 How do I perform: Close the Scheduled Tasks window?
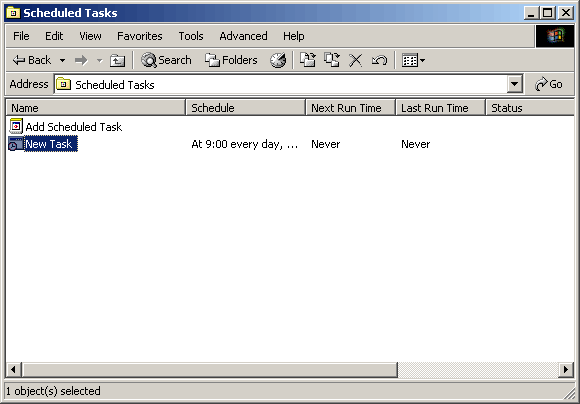[x=566, y=13]
